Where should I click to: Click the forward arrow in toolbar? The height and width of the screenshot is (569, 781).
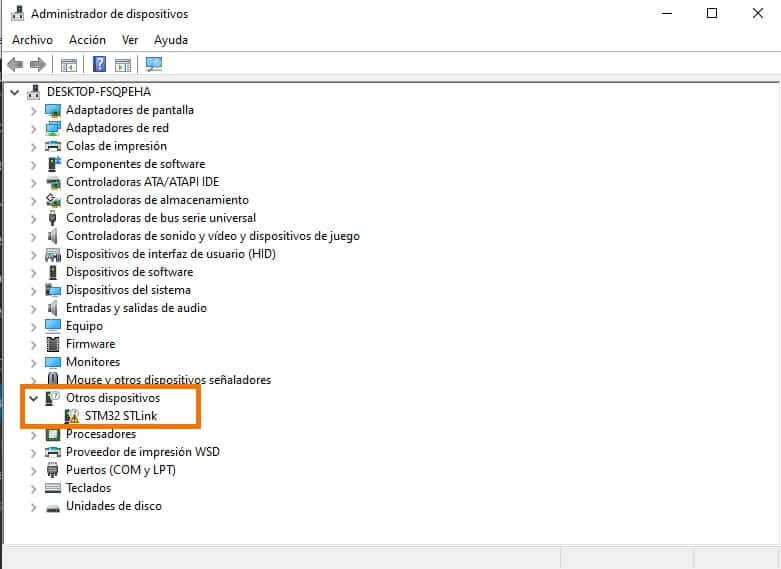[38, 65]
